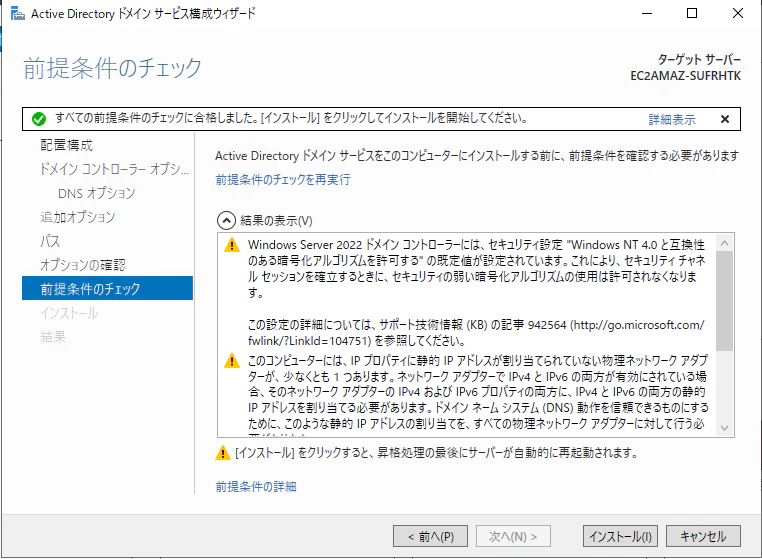Image resolution: width=762 pixels, height=559 pixels.
Task: Collapse the 結果の表示(V) section
Action: click(226, 221)
